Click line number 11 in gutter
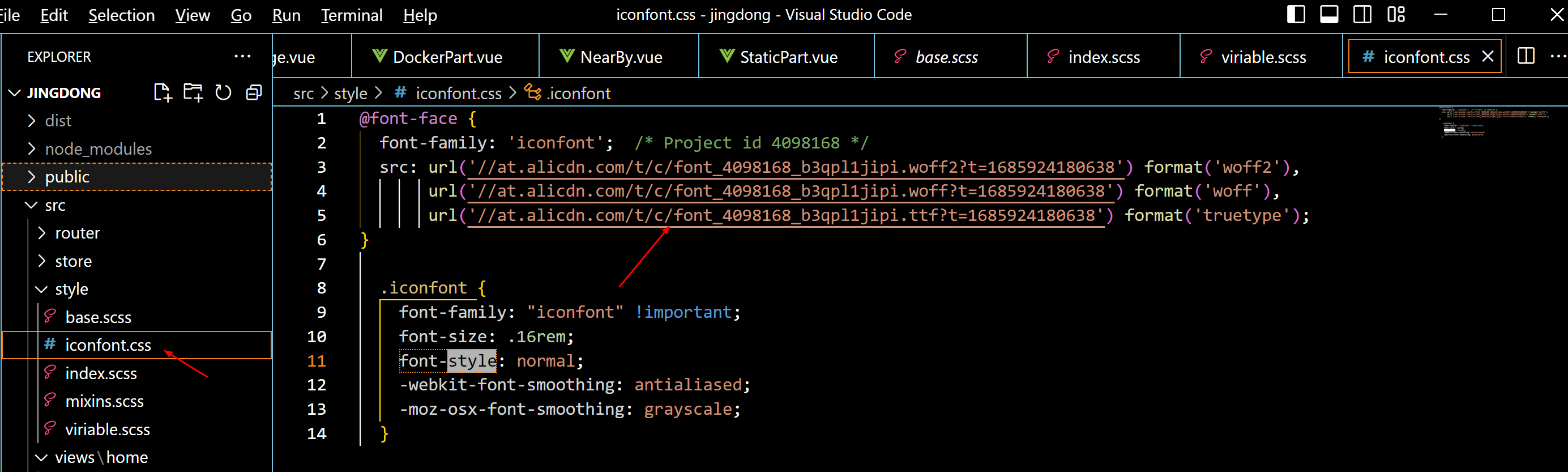This screenshot has width=1568, height=472. coord(317,360)
